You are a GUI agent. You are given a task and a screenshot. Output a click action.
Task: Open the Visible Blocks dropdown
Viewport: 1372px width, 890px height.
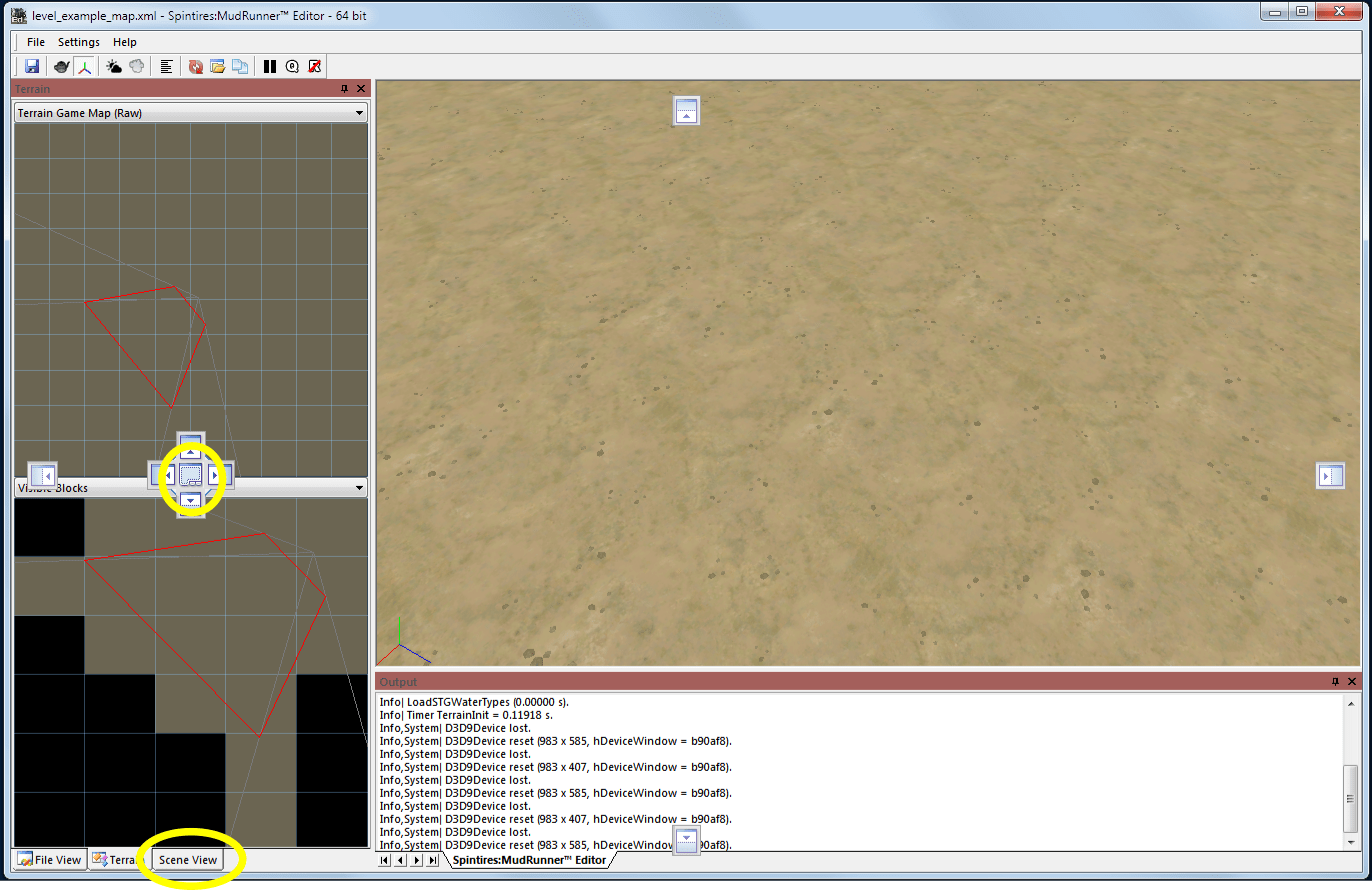point(360,488)
